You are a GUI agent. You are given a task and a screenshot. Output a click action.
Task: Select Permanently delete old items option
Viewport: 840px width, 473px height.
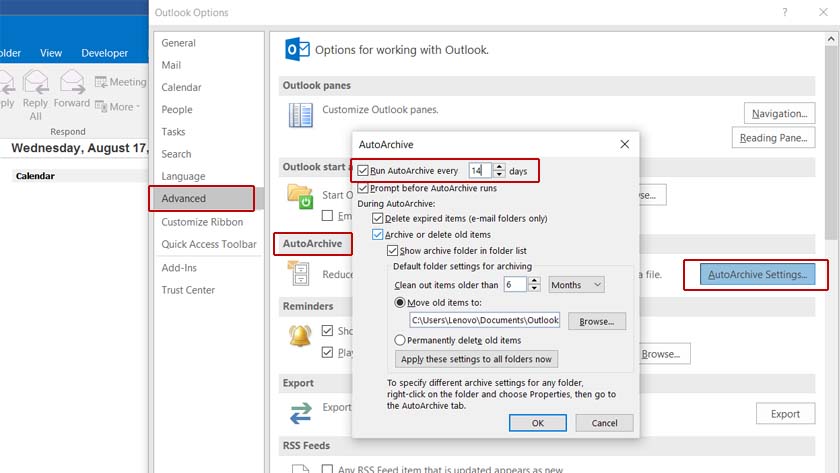tap(400, 340)
